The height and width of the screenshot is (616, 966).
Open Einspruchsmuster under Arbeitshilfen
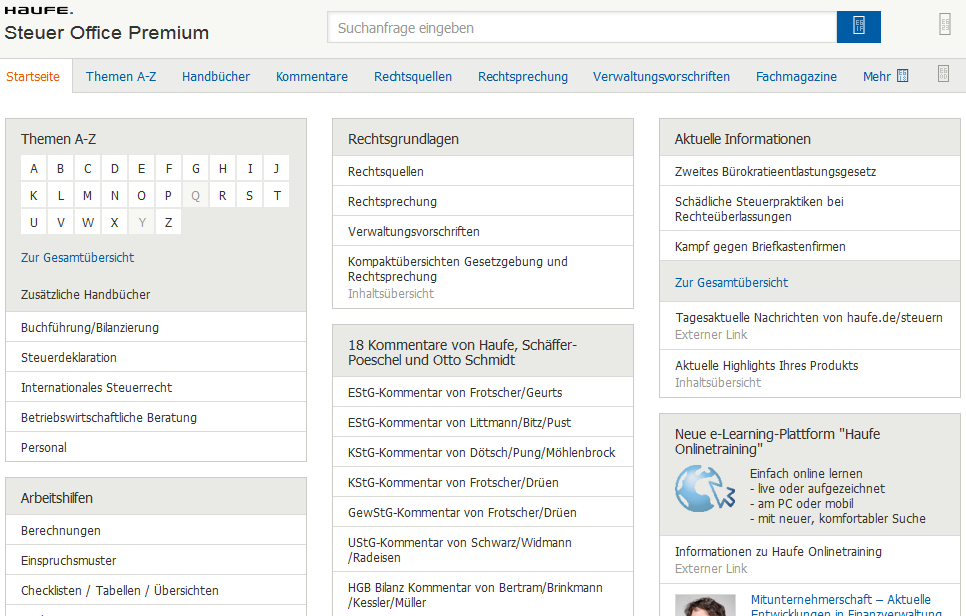coord(156,561)
